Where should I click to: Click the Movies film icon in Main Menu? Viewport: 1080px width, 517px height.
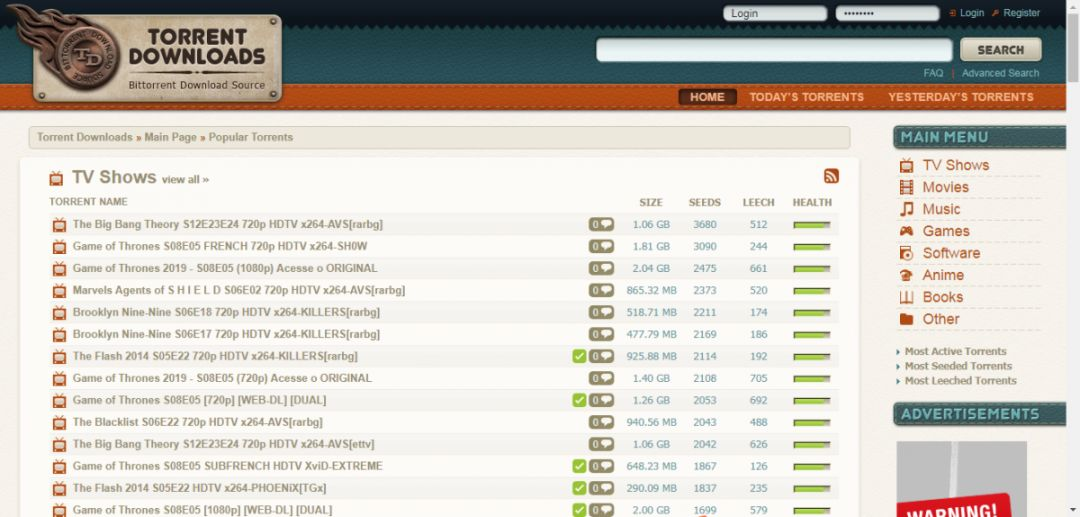coord(906,187)
